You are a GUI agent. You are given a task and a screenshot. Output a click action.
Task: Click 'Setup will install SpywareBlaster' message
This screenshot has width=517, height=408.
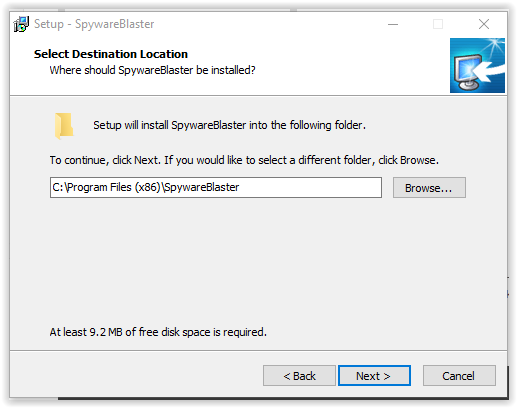coord(229,125)
